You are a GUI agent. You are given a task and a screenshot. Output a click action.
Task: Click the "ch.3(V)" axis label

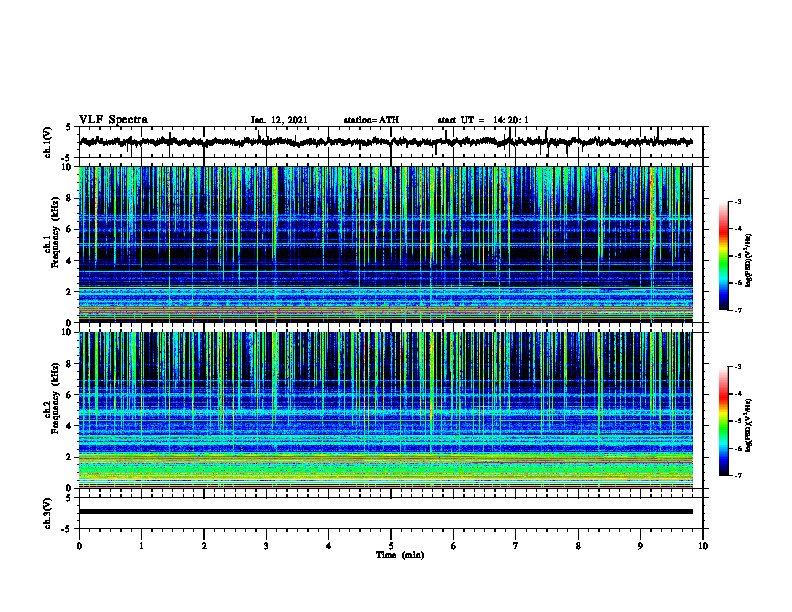click(x=48, y=513)
